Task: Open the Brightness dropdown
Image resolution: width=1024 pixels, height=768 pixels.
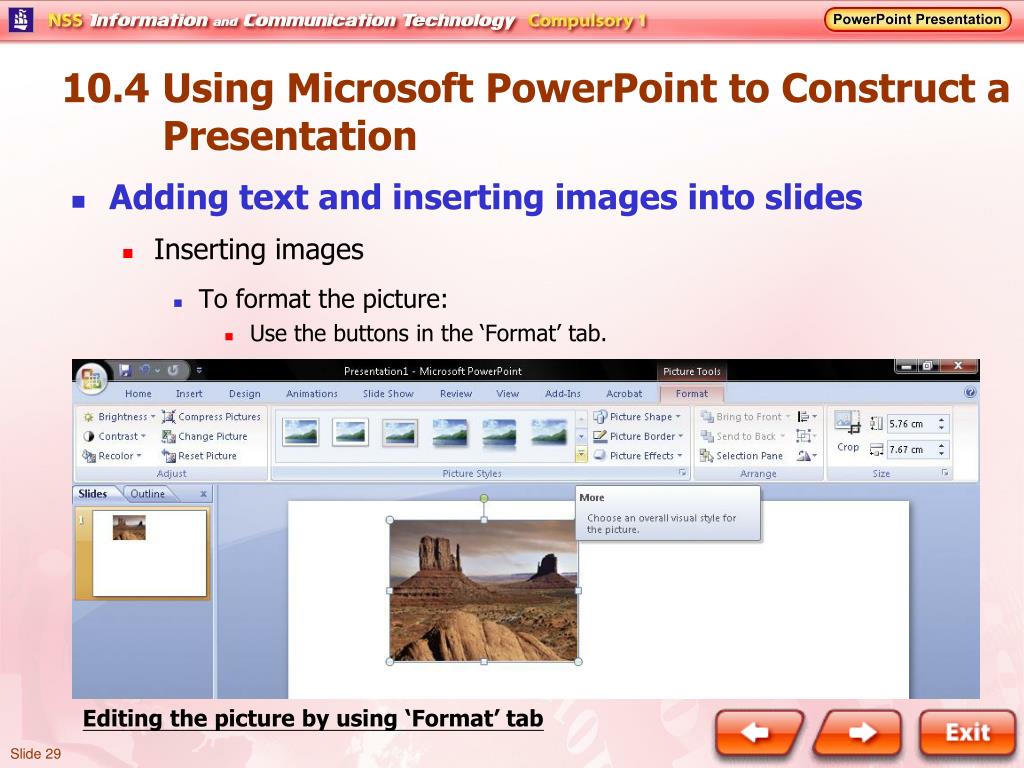Action: 120,417
